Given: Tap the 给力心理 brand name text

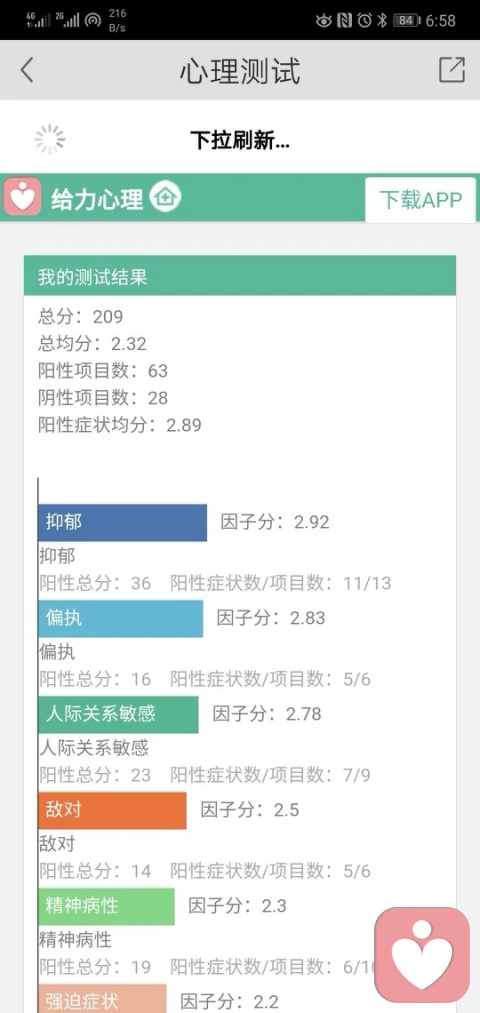Looking at the screenshot, I should pos(97,200).
